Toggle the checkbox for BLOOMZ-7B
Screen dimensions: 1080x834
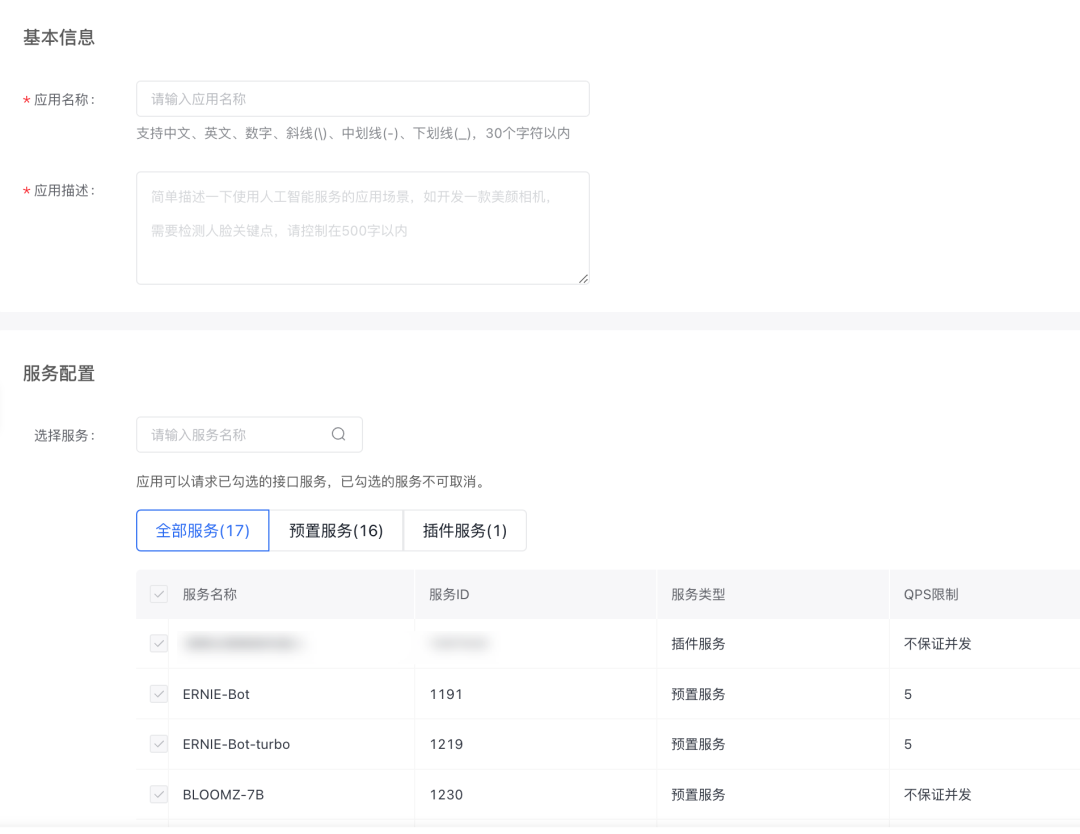pos(157,794)
